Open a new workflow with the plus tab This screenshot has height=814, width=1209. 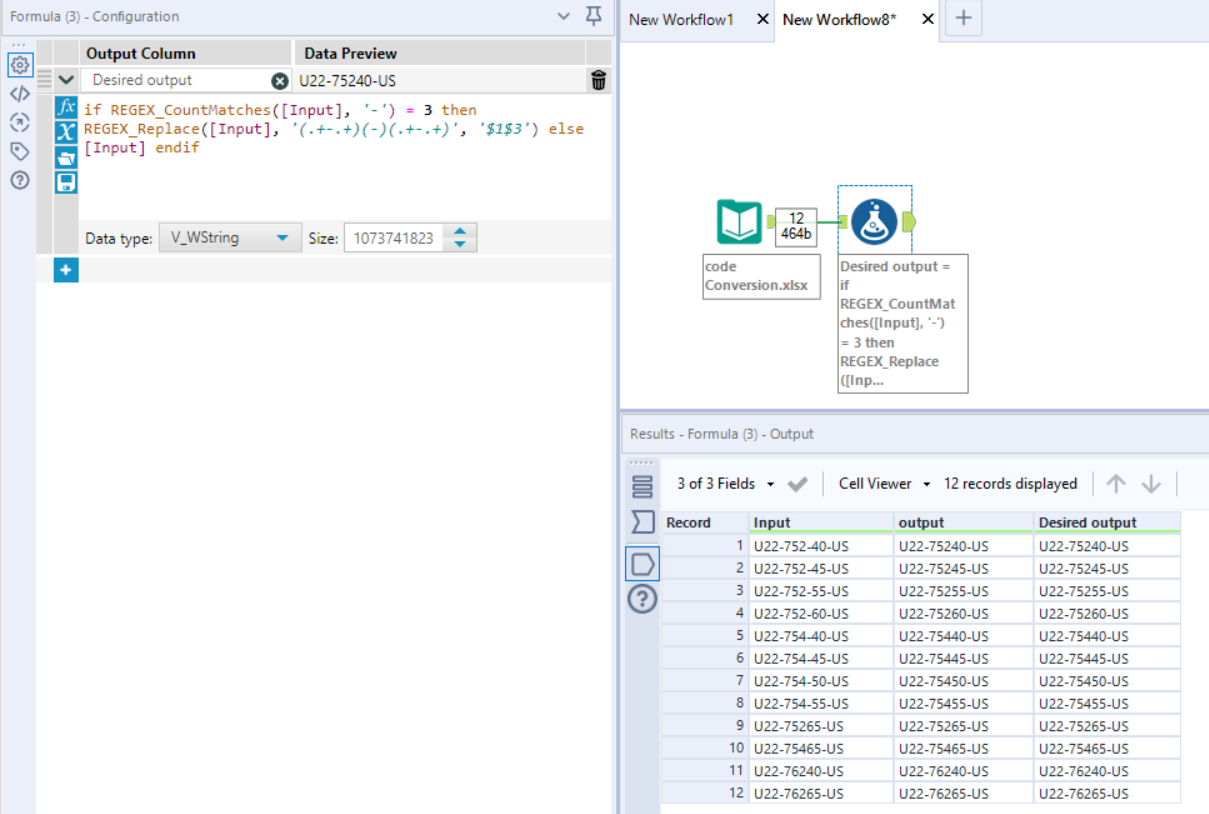coord(962,18)
